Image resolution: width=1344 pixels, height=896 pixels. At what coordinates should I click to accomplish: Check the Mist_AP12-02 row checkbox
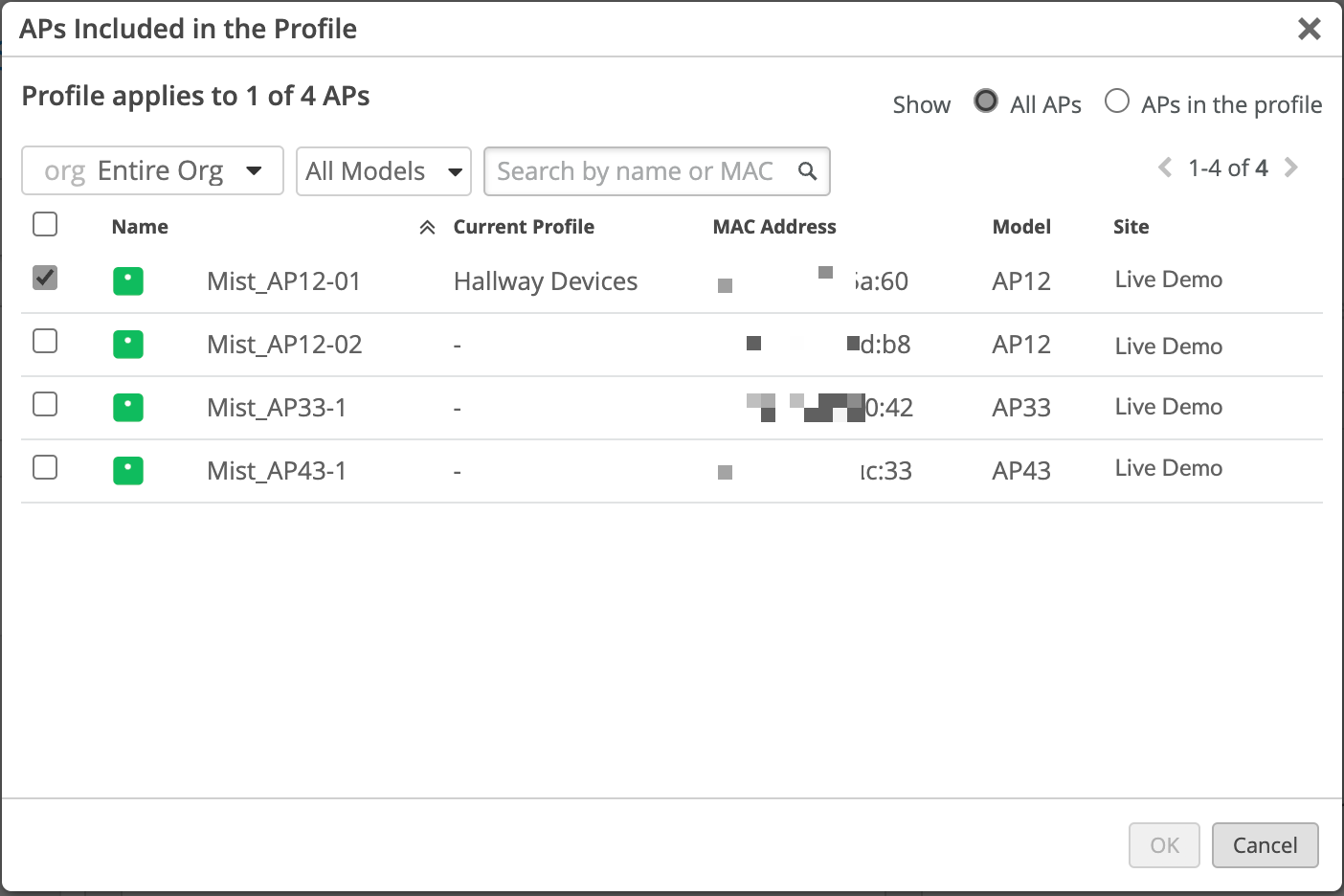[45, 341]
